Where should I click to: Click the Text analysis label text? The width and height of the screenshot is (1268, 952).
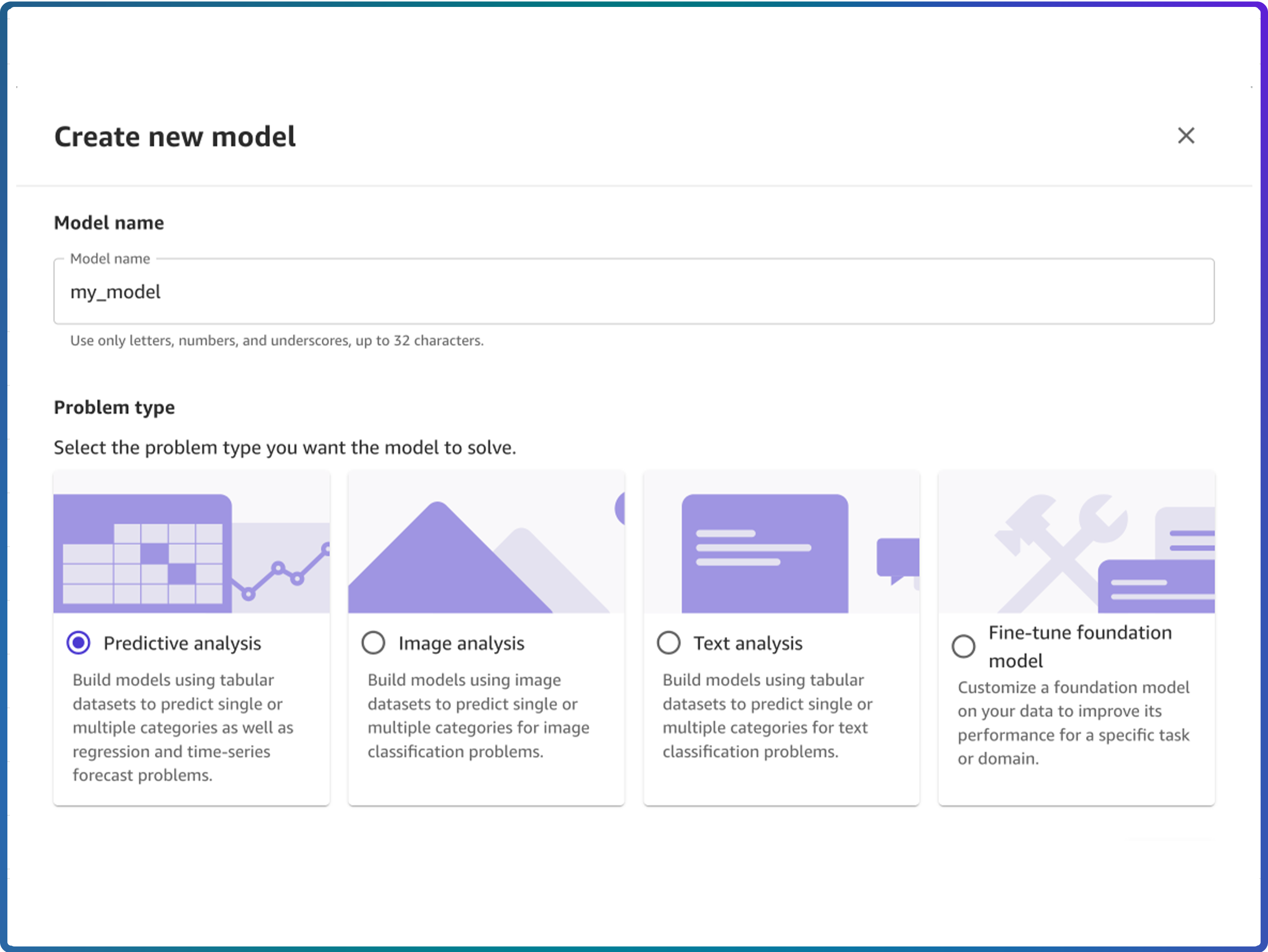pyautogui.click(x=748, y=643)
